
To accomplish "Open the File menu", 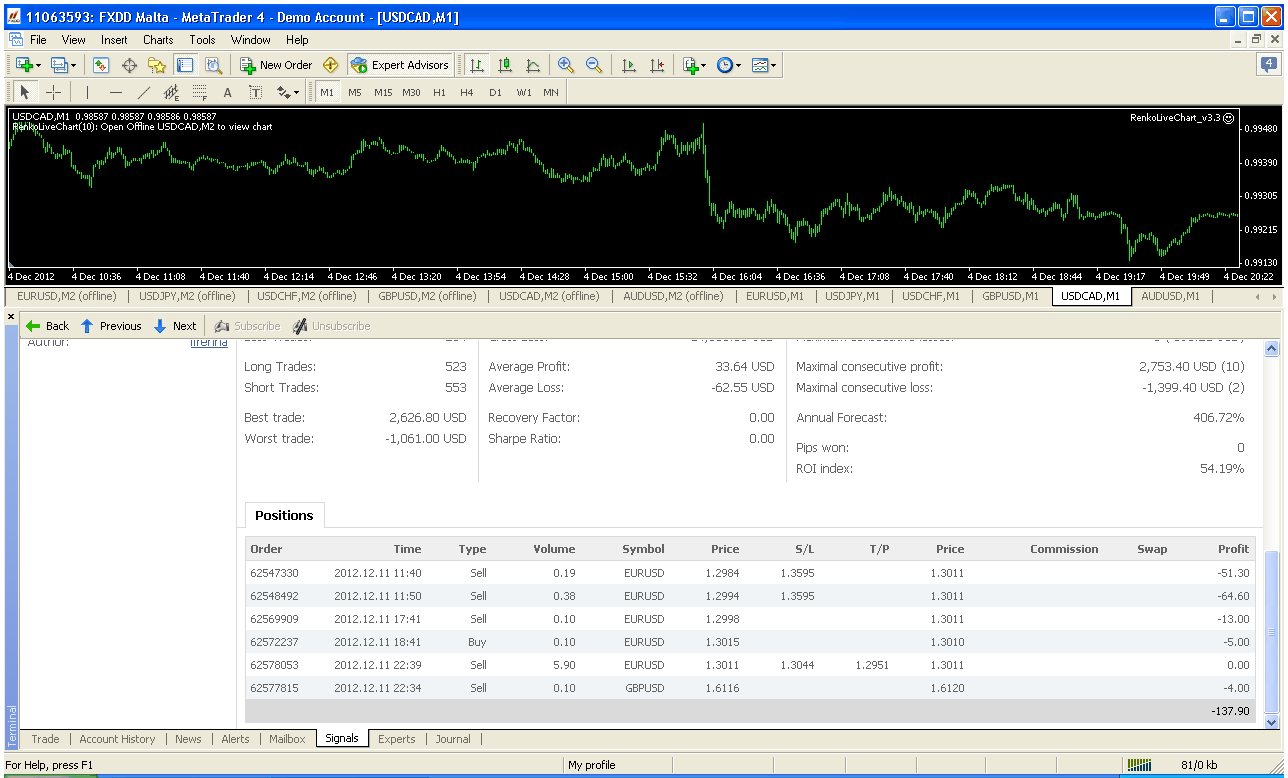I will coord(38,40).
